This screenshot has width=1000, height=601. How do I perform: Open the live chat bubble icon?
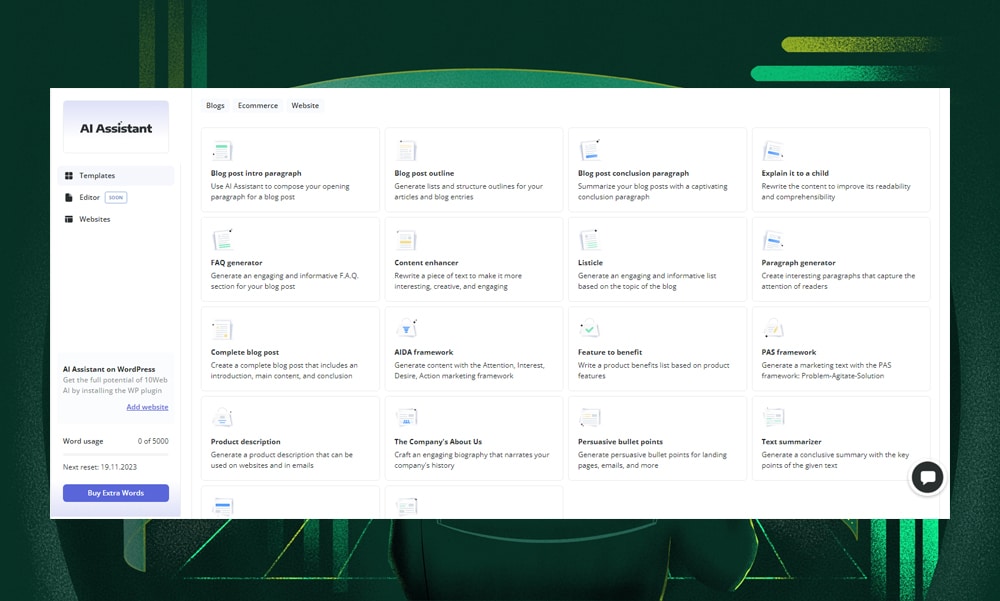927,478
